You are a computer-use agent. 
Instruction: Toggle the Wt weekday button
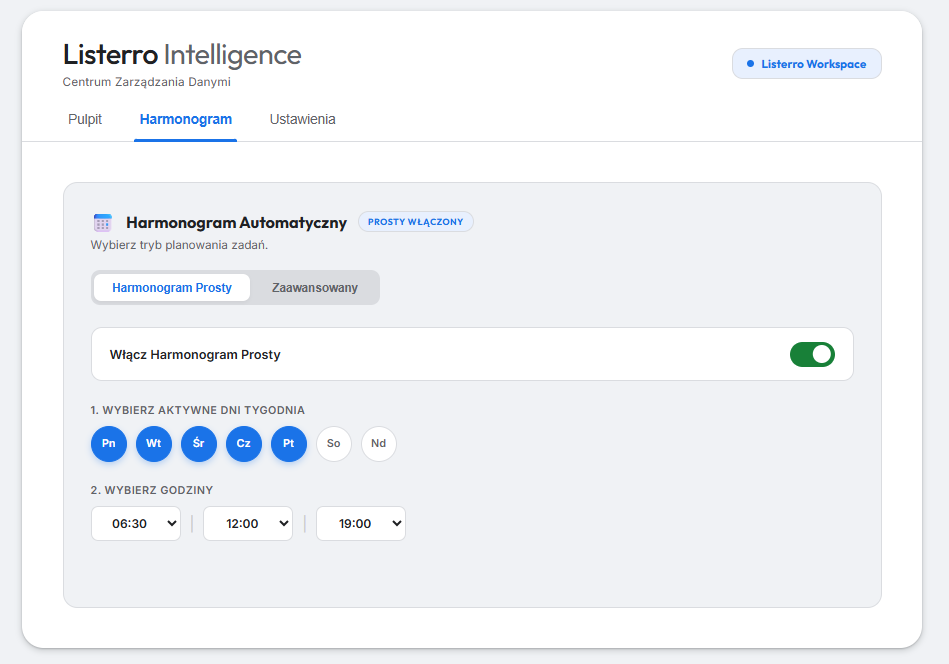tap(154, 444)
